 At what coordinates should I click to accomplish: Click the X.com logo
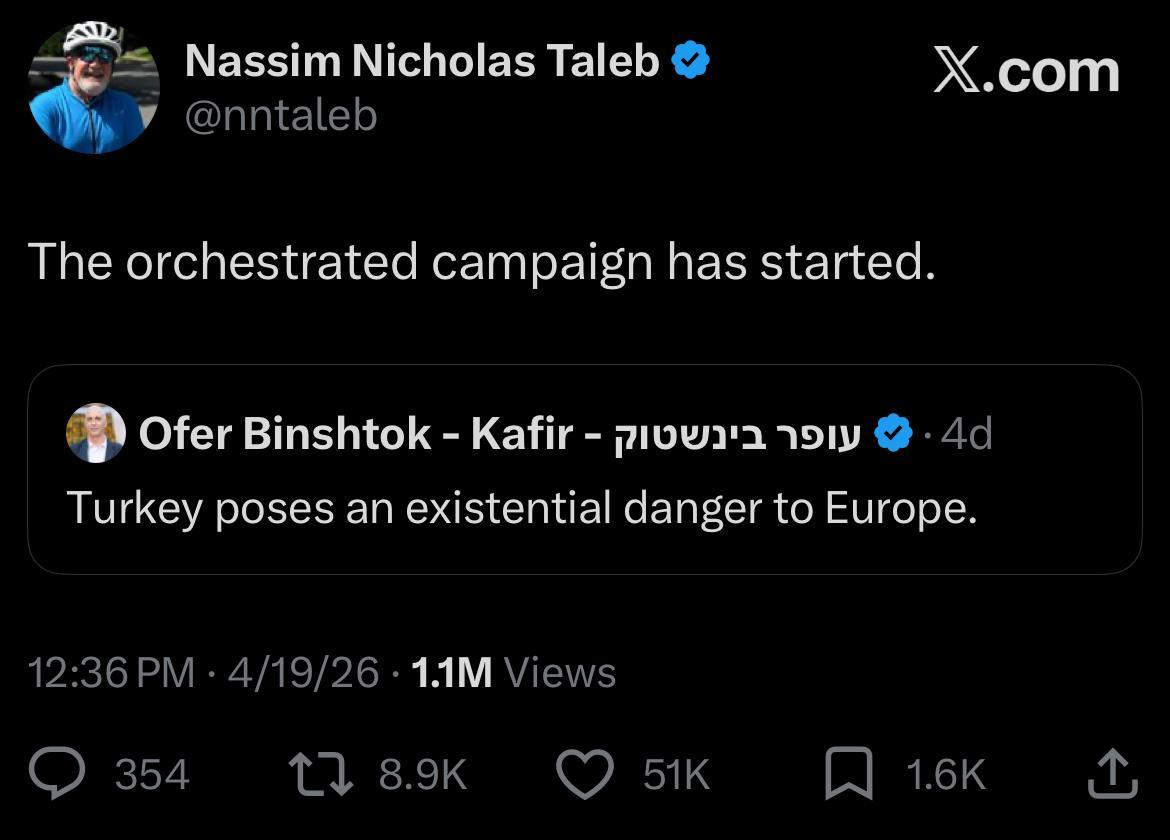[1026, 72]
